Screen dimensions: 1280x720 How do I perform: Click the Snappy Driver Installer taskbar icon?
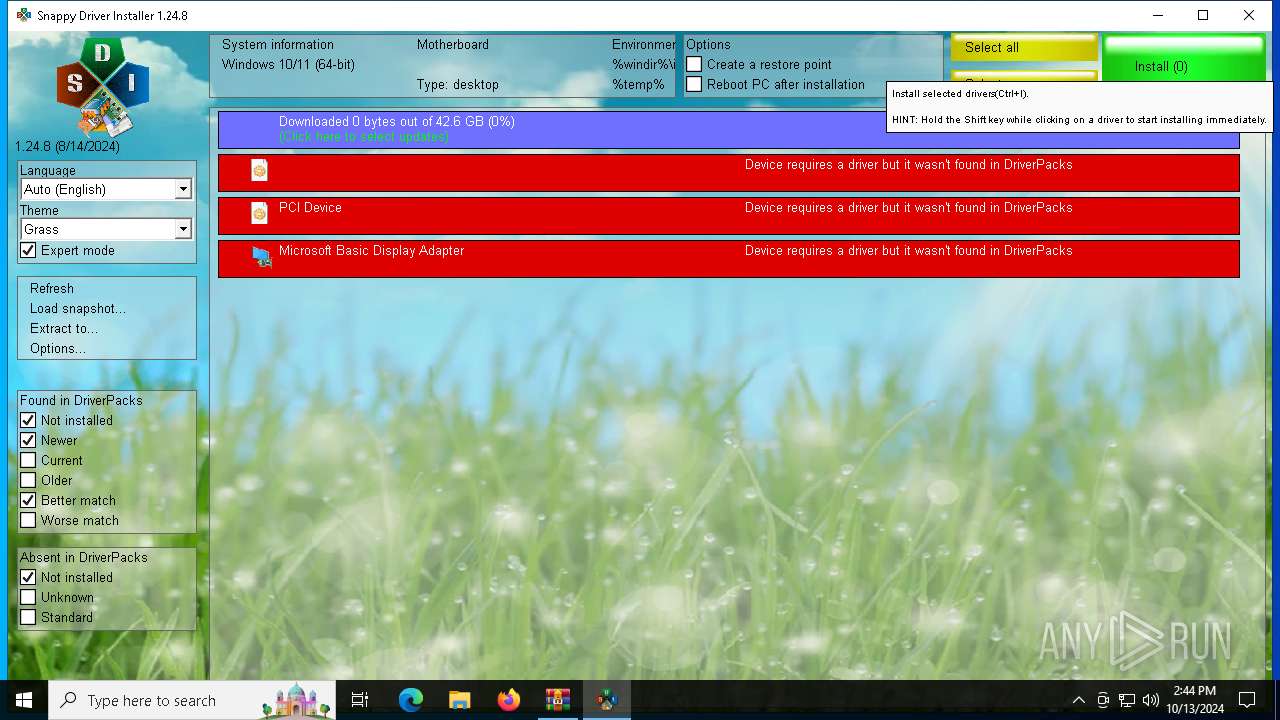coord(606,700)
